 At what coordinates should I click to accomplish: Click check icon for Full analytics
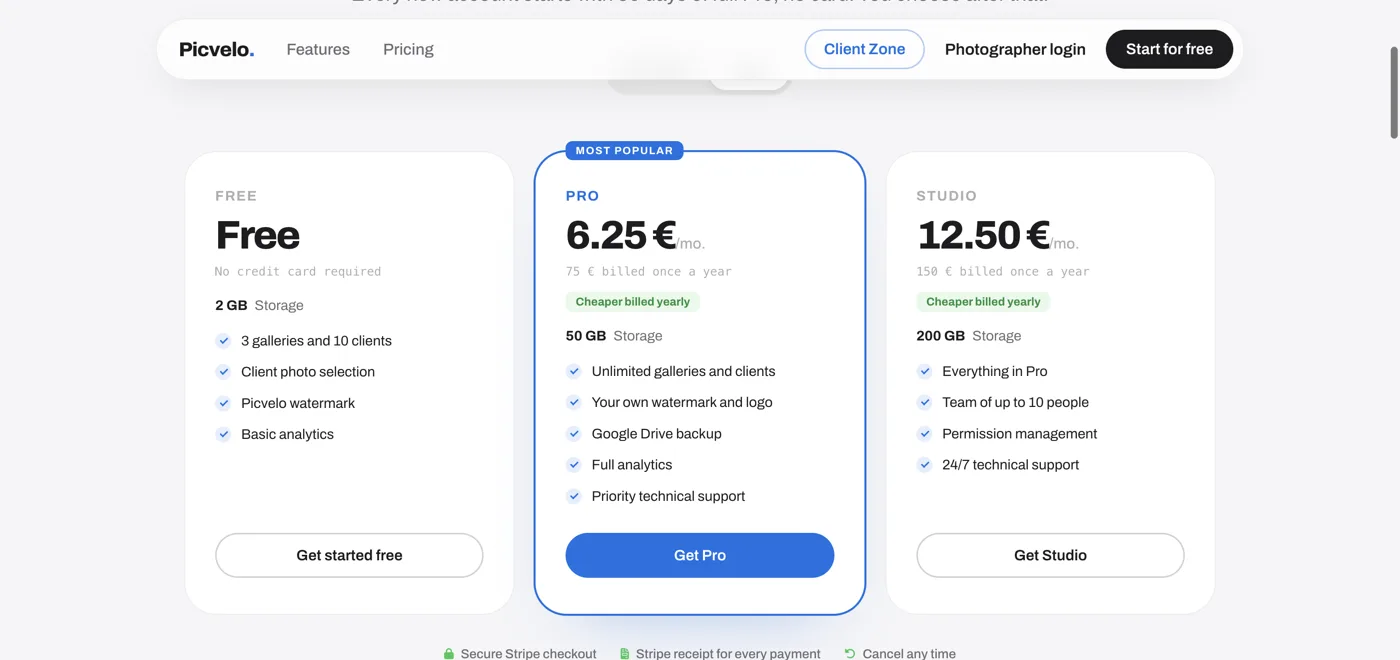(574, 465)
